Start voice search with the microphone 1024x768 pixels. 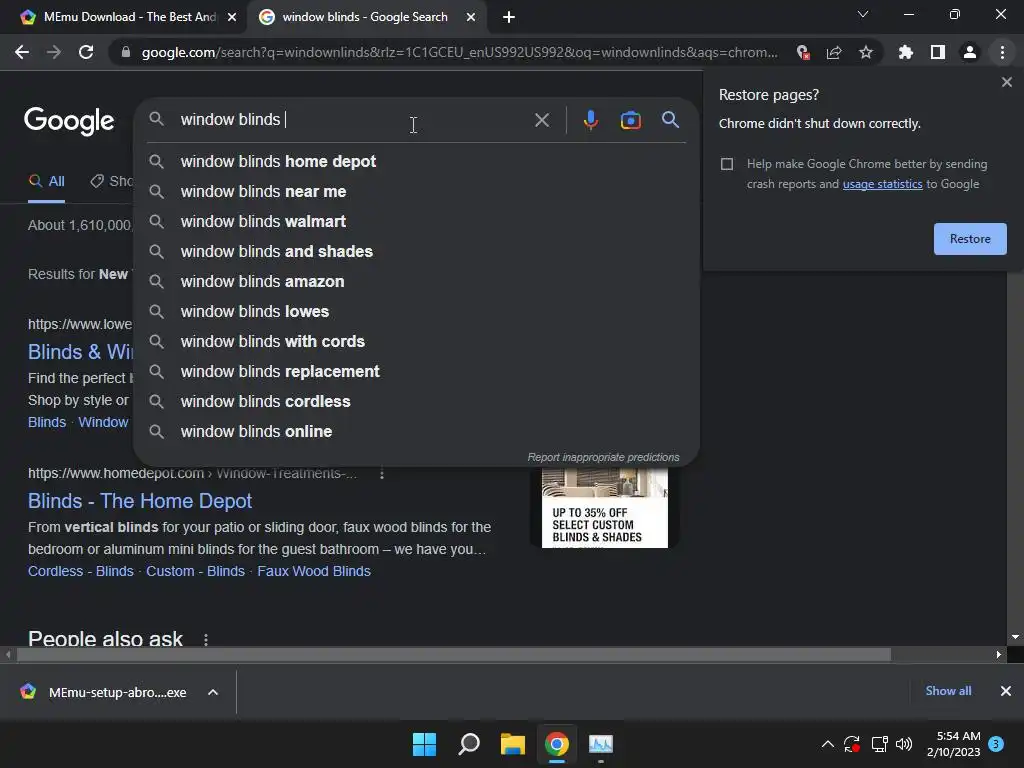[x=590, y=120]
